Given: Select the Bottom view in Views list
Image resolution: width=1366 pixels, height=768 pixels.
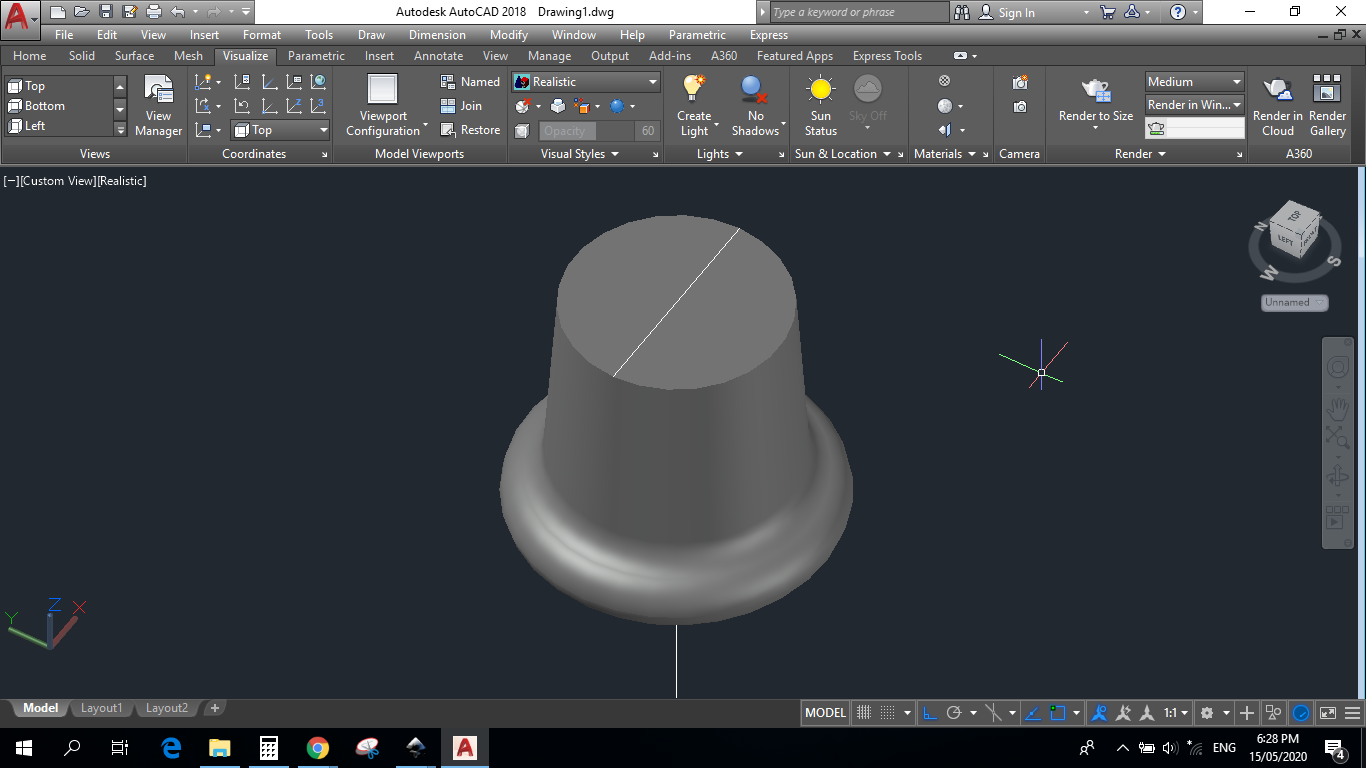Looking at the screenshot, I should coord(58,106).
